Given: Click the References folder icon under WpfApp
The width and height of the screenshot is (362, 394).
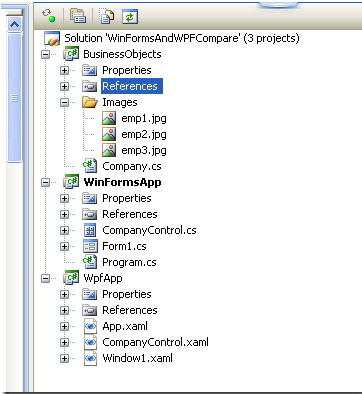Looking at the screenshot, I should (x=90, y=310).
